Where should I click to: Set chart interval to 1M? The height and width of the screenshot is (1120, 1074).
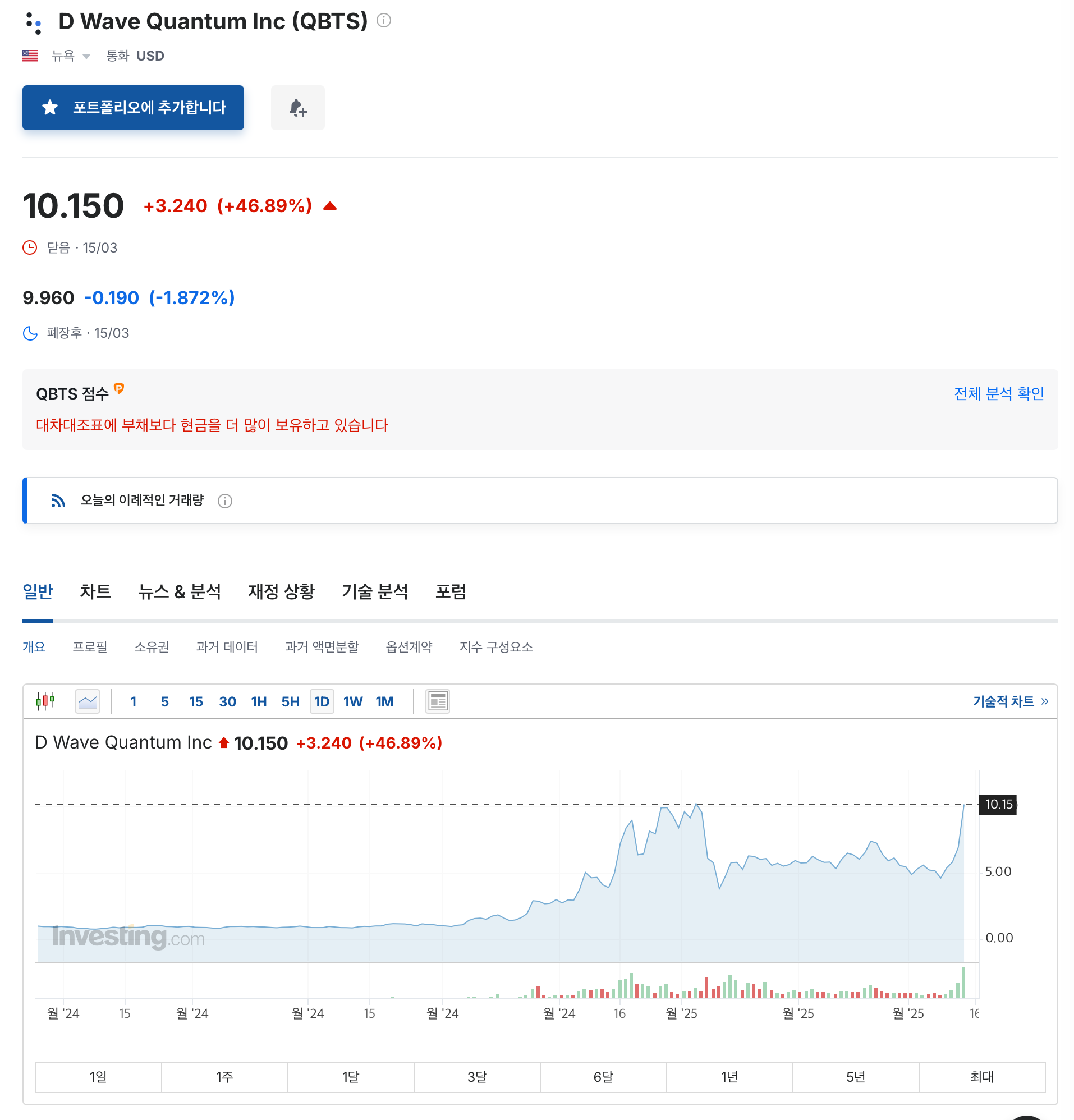click(385, 702)
